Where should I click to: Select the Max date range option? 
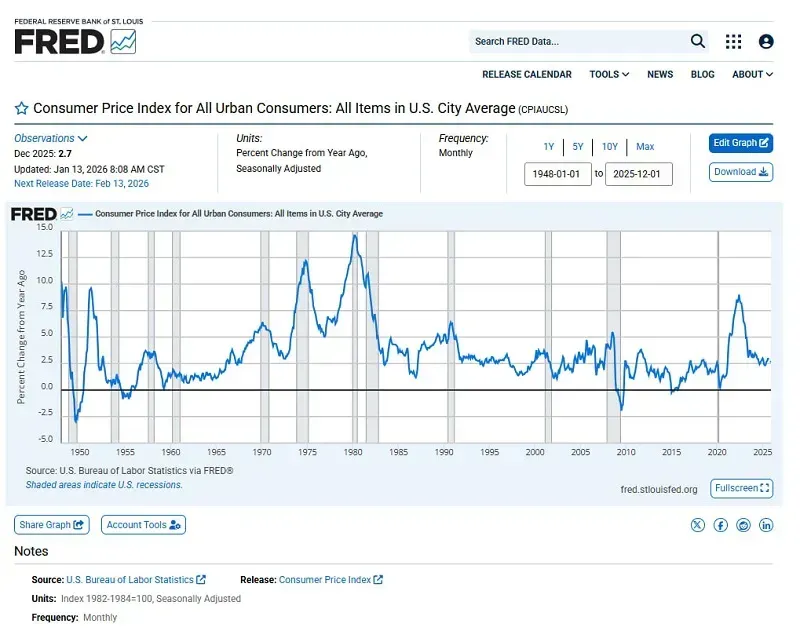(645, 147)
